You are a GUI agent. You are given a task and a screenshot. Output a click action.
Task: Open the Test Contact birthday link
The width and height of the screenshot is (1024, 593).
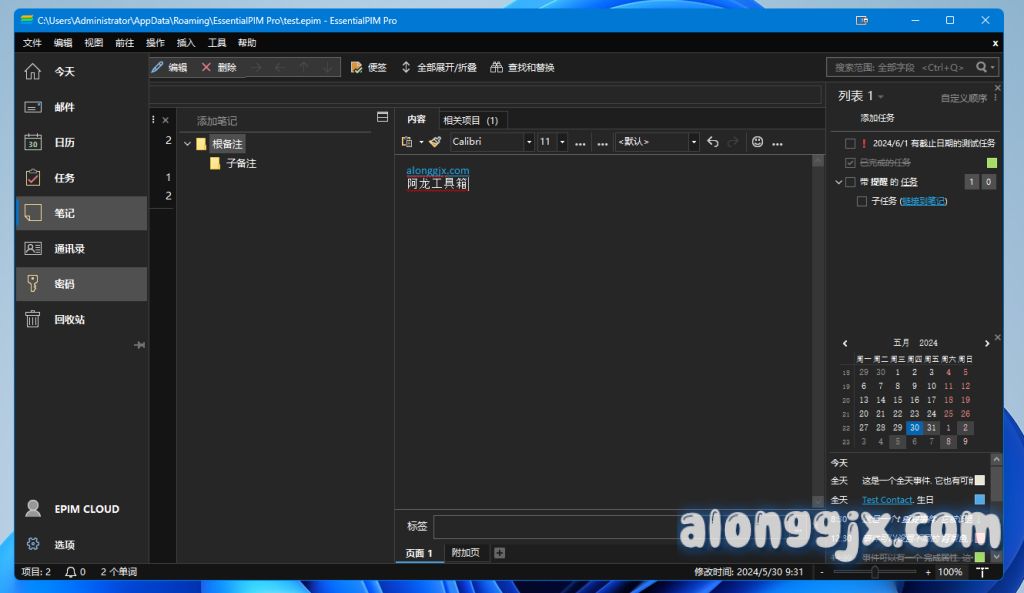click(x=887, y=500)
